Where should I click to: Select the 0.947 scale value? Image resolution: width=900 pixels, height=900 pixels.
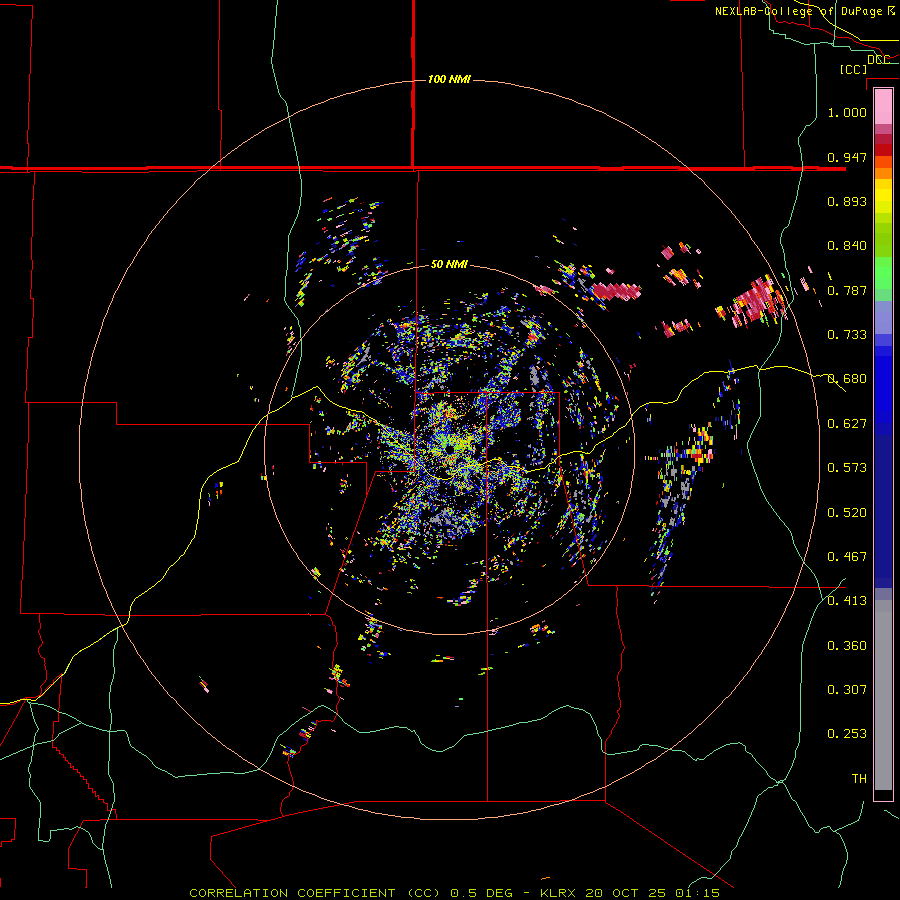pyautogui.click(x=847, y=157)
